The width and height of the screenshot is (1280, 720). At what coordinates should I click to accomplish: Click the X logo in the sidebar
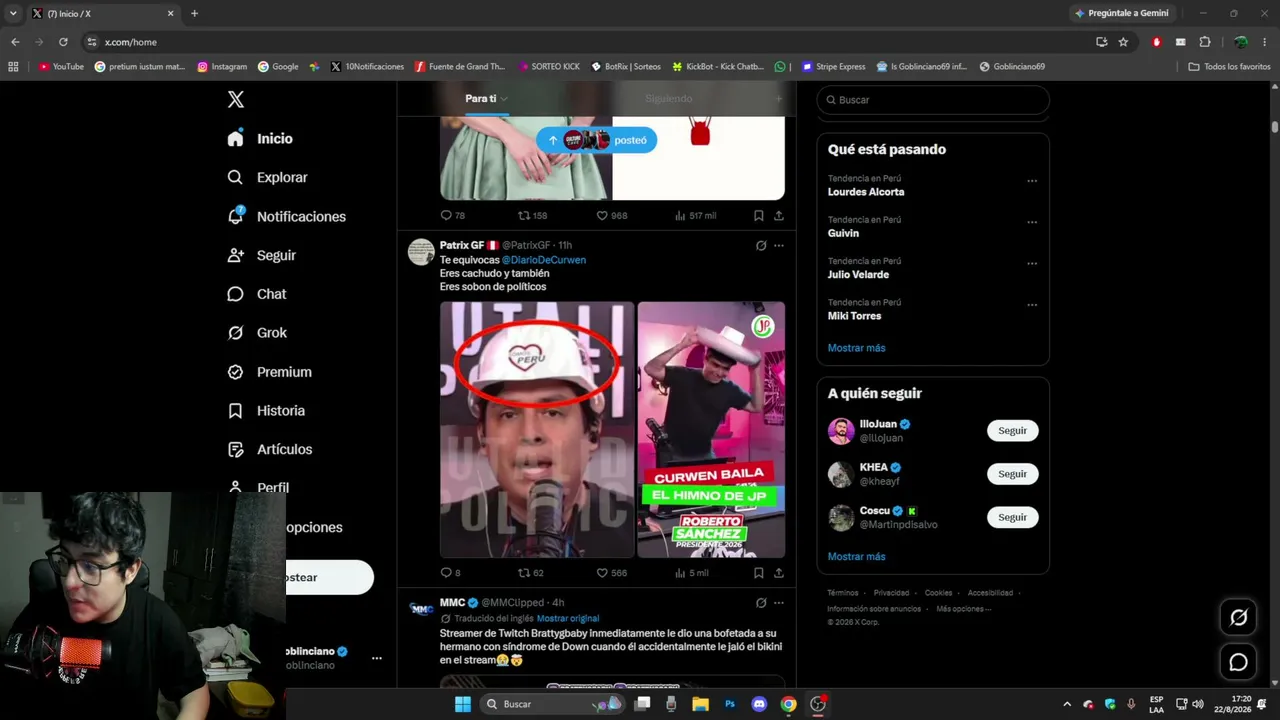click(236, 99)
